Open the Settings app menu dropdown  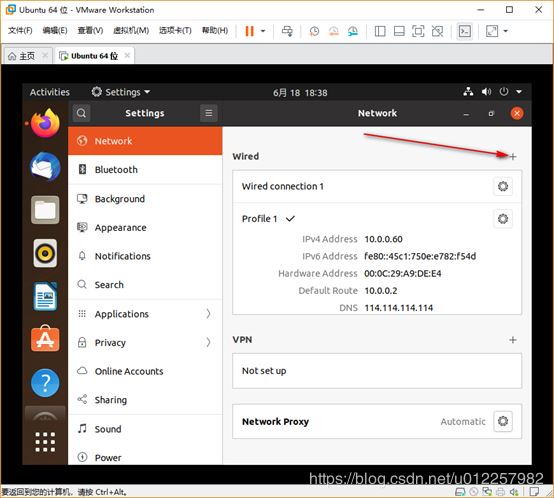(x=120, y=92)
